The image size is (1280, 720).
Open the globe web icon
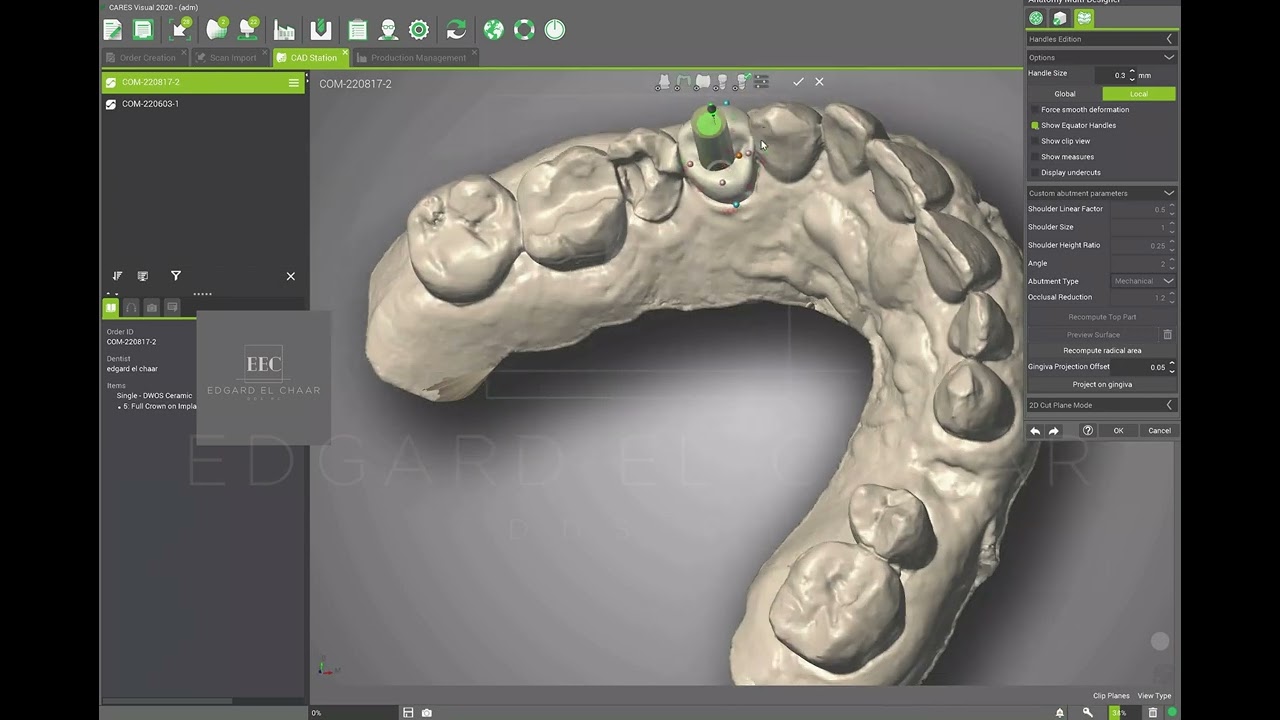(x=493, y=30)
